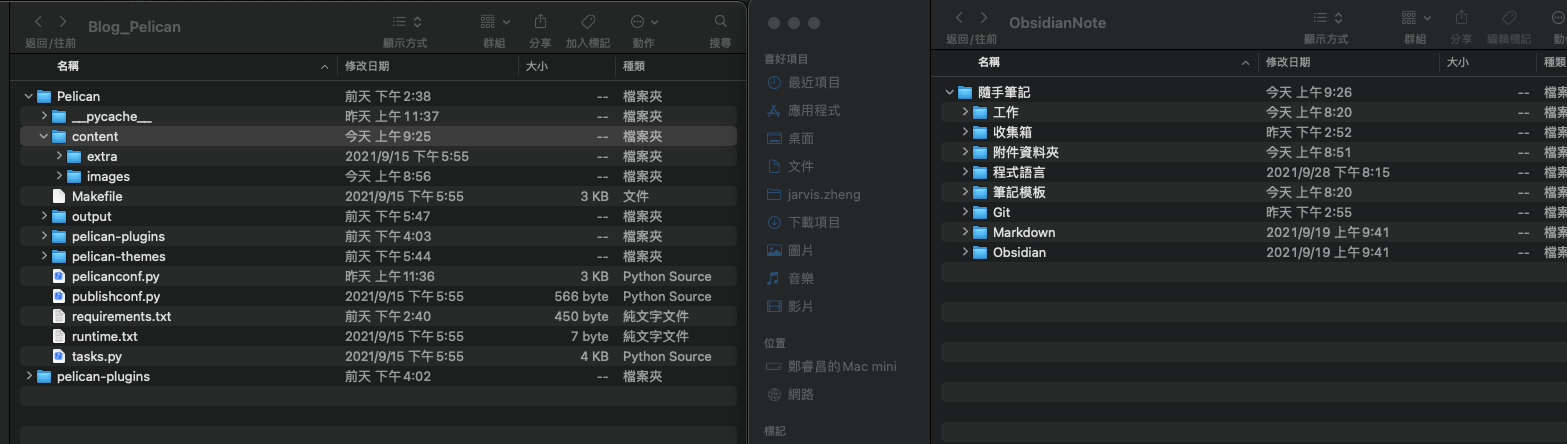The height and width of the screenshot is (444, 1567).
Task: Go back in Blog_Pelican window
Action: (x=38, y=21)
